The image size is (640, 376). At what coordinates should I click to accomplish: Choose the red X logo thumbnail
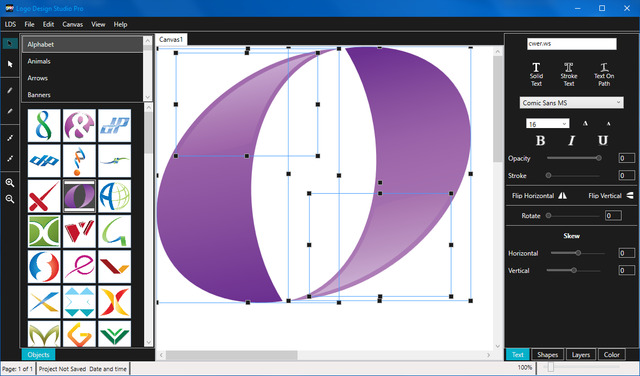pyautogui.click(x=44, y=196)
